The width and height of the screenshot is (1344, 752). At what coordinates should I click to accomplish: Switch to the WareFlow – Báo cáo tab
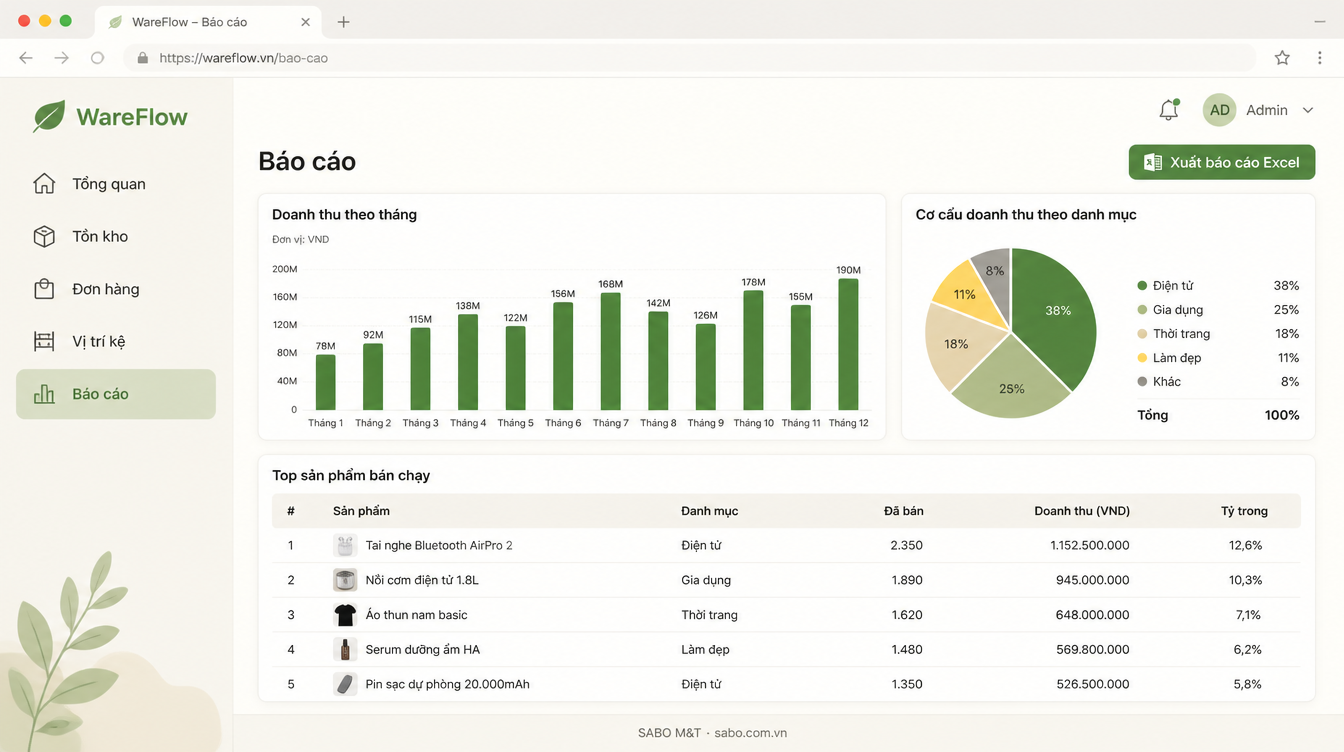(207, 22)
